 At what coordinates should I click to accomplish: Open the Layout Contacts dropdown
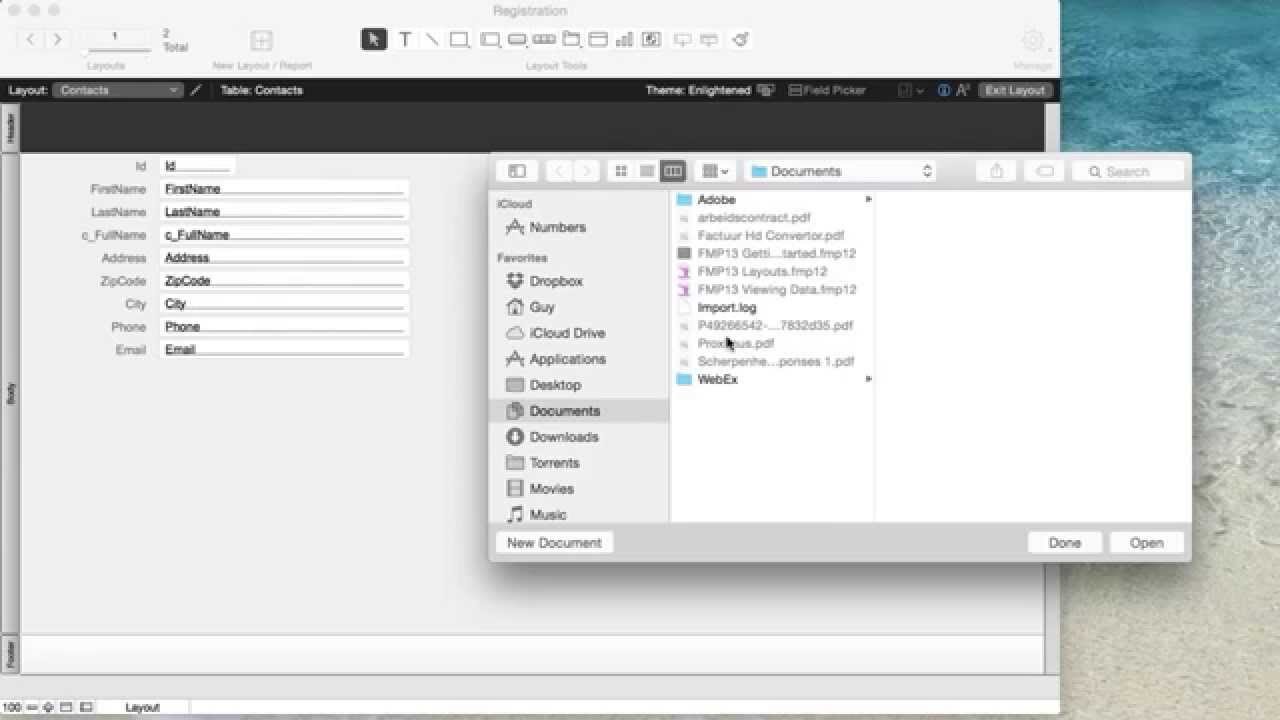117,90
